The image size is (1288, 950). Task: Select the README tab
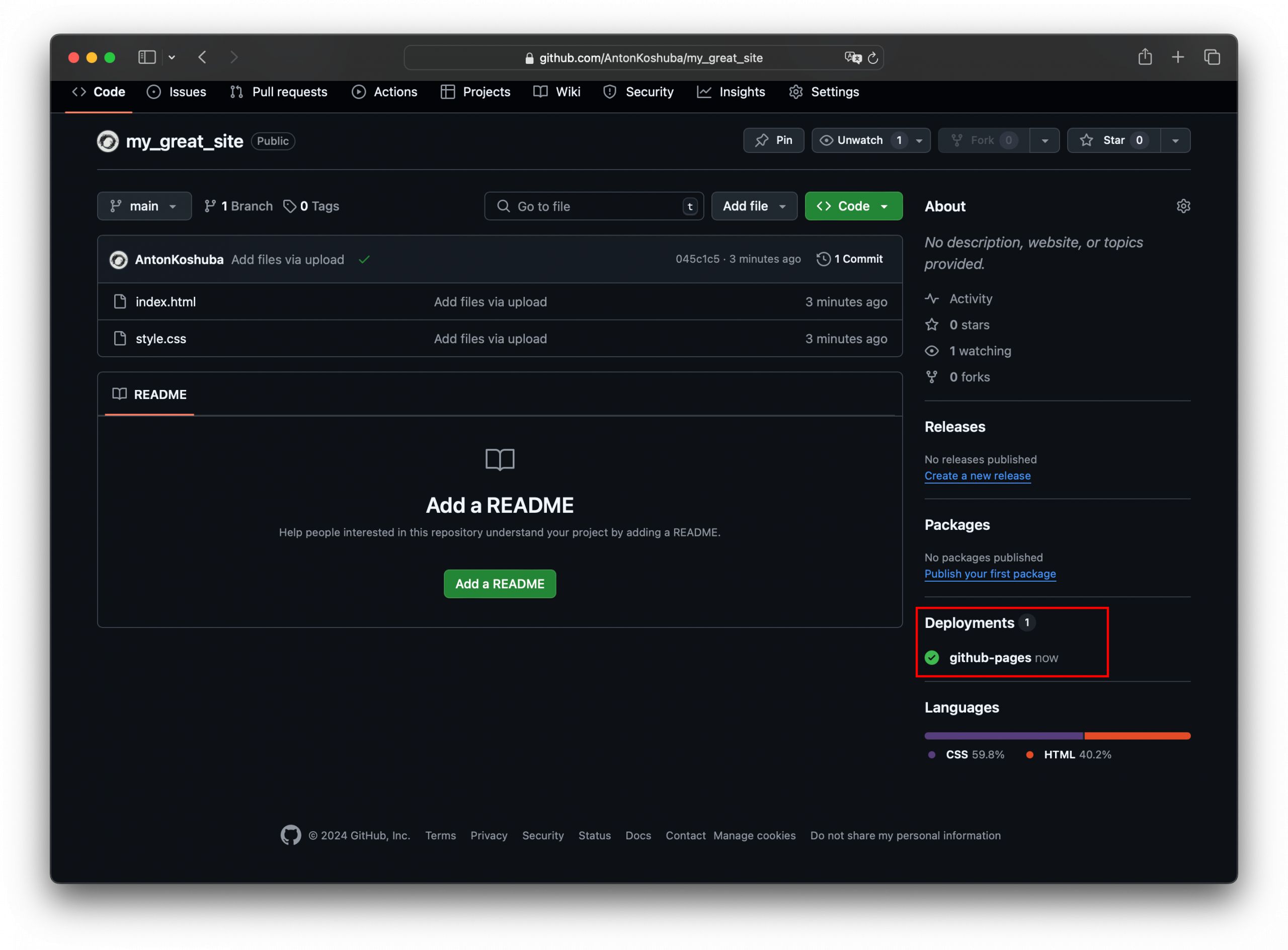pyautogui.click(x=149, y=394)
